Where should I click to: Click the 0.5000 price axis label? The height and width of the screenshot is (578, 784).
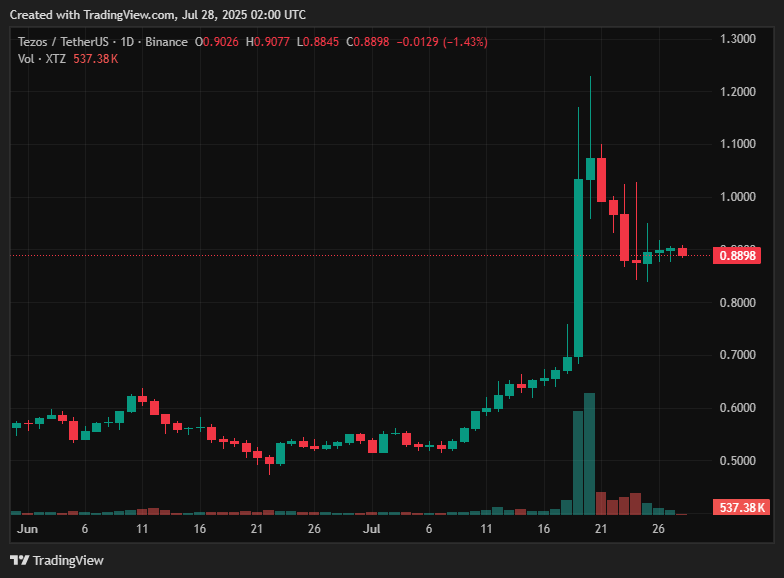[738, 461]
